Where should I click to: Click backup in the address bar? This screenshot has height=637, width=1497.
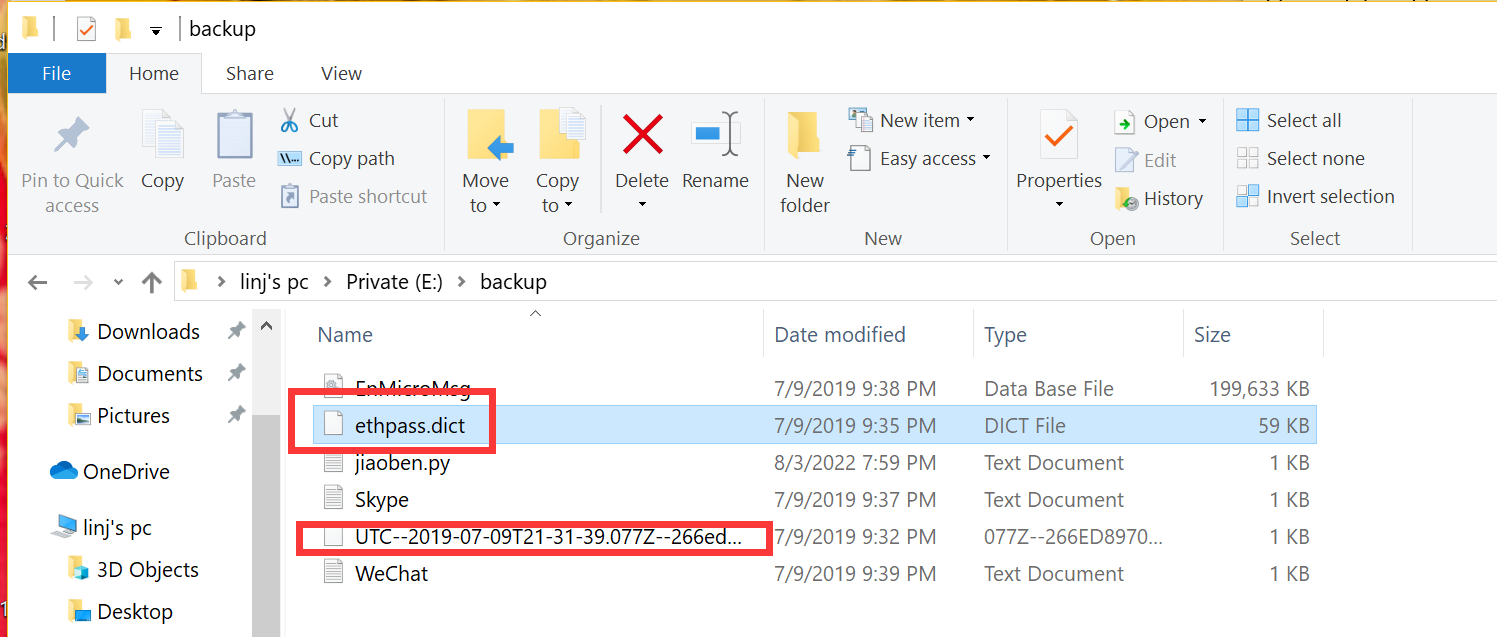513,282
